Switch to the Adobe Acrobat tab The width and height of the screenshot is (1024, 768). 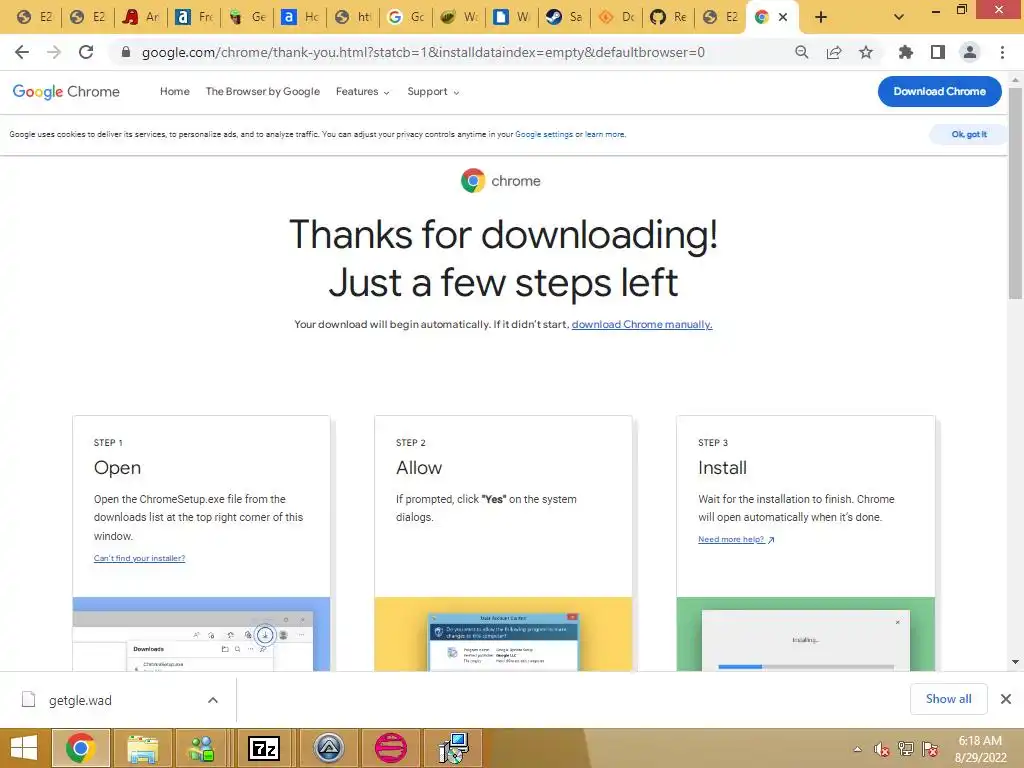(140, 17)
